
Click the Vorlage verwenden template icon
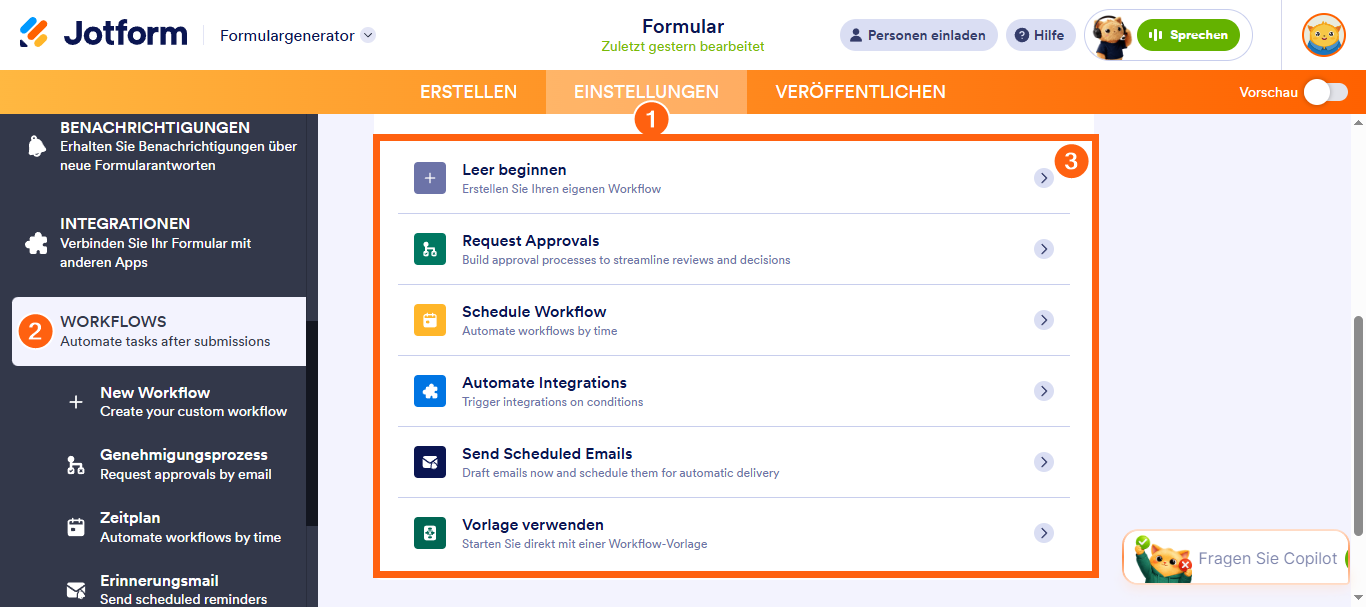click(430, 533)
